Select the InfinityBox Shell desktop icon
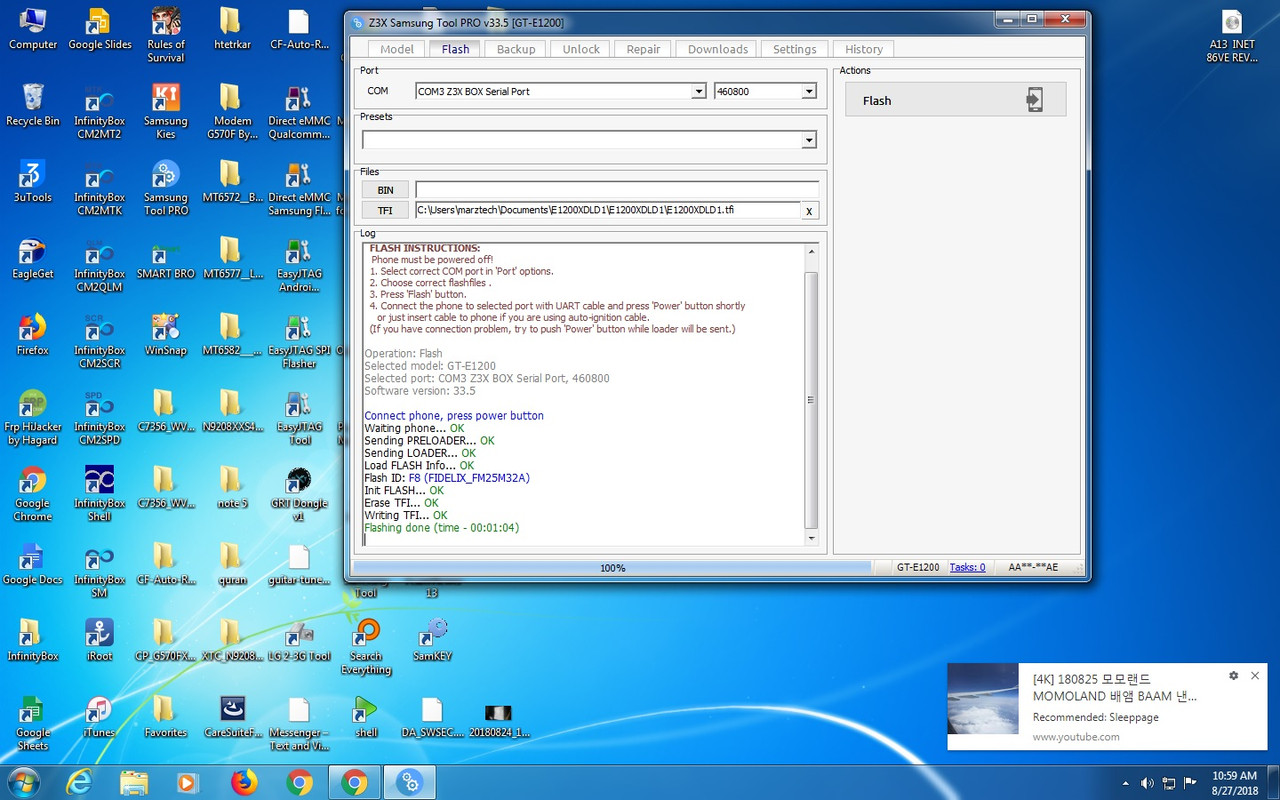Viewport: 1280px width, 800px height. point(99,495)
